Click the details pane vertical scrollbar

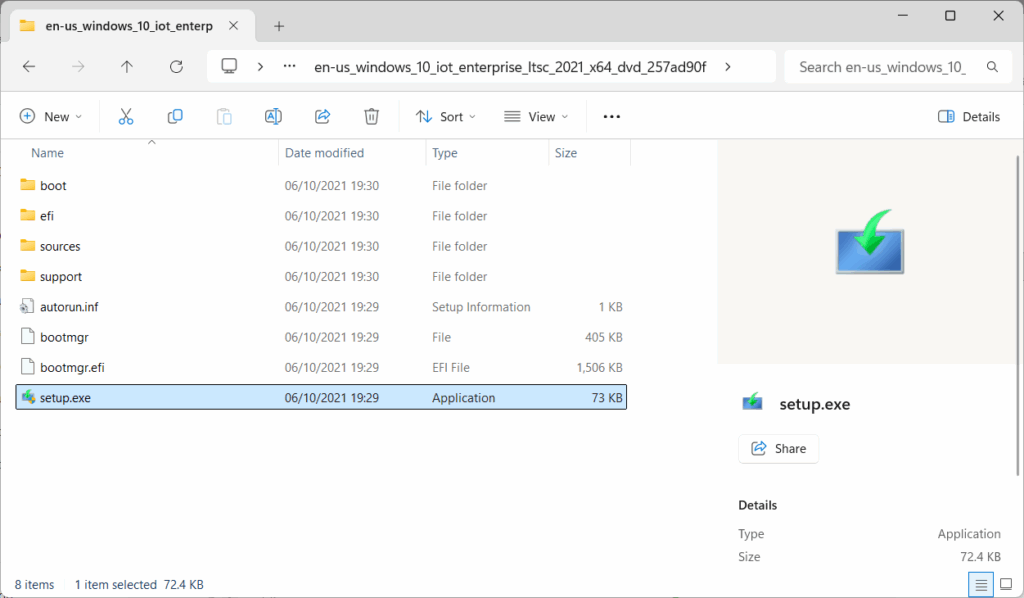(x=1017, y=316)
